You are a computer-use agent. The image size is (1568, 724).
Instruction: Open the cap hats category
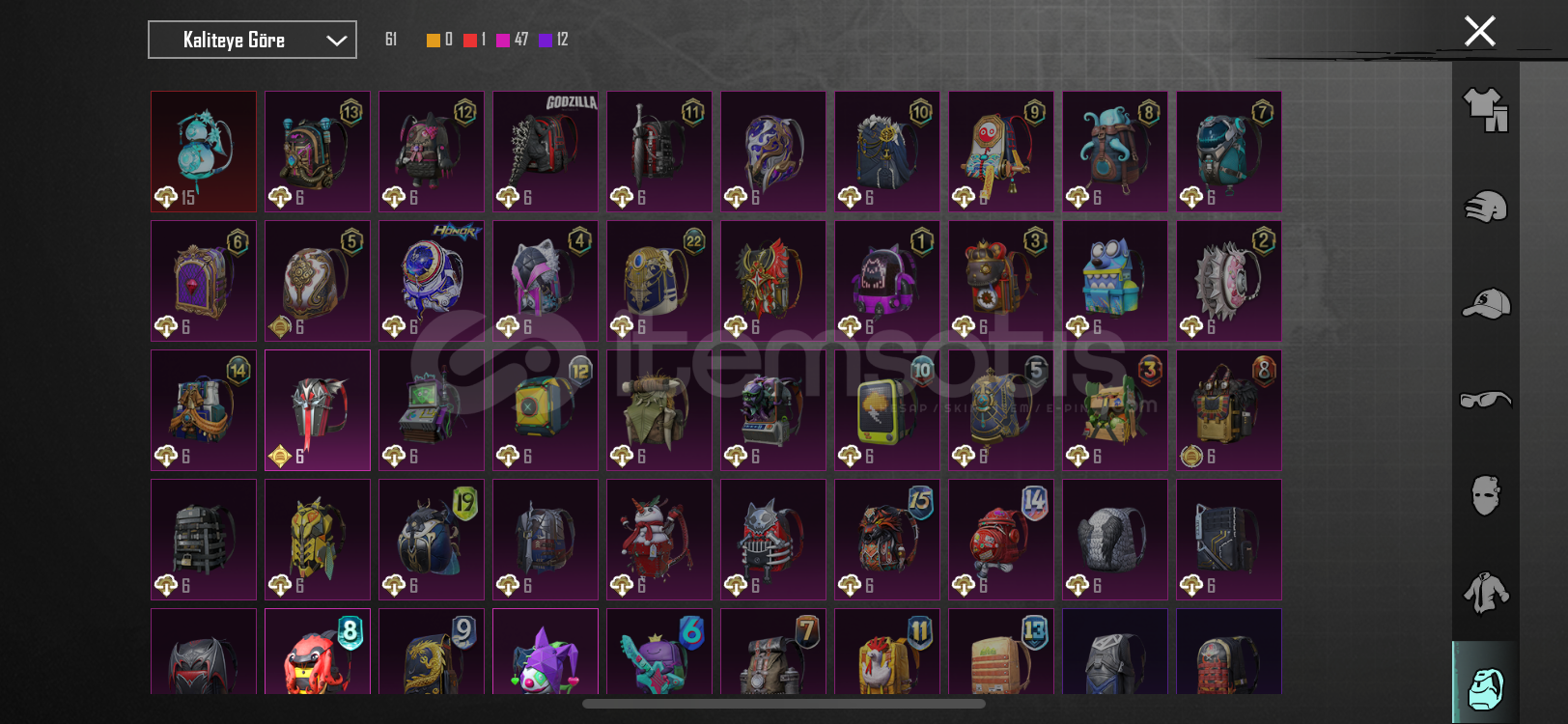pyautogui.click(x=1485, y=303)
